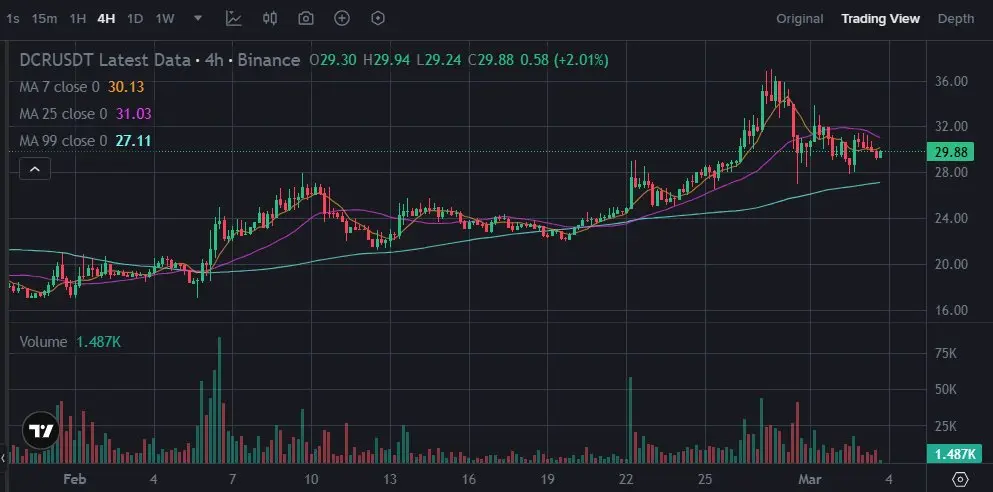Image resolution: width=993 pixels, height=492 pixels.
Task: Select the MA 25 close indicator label
Action: [63, 114]
